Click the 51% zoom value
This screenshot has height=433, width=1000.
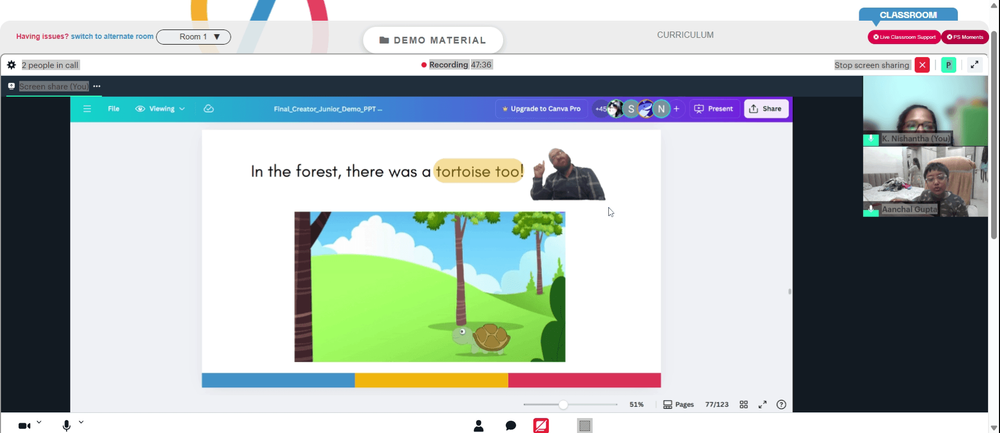tap(636, 404)
